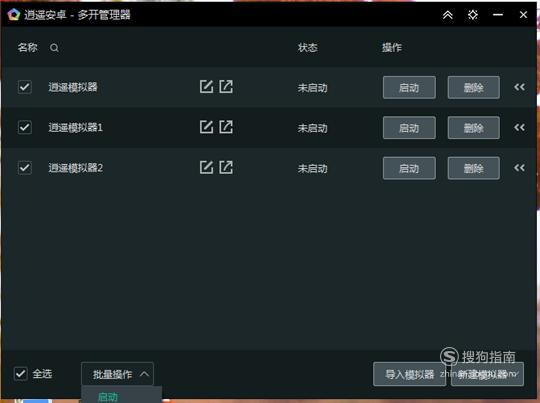Expand more options for 逍遥模拟器2 row
Screen dimensions: 540x403
pyautogui.click(x=519, y=168)
